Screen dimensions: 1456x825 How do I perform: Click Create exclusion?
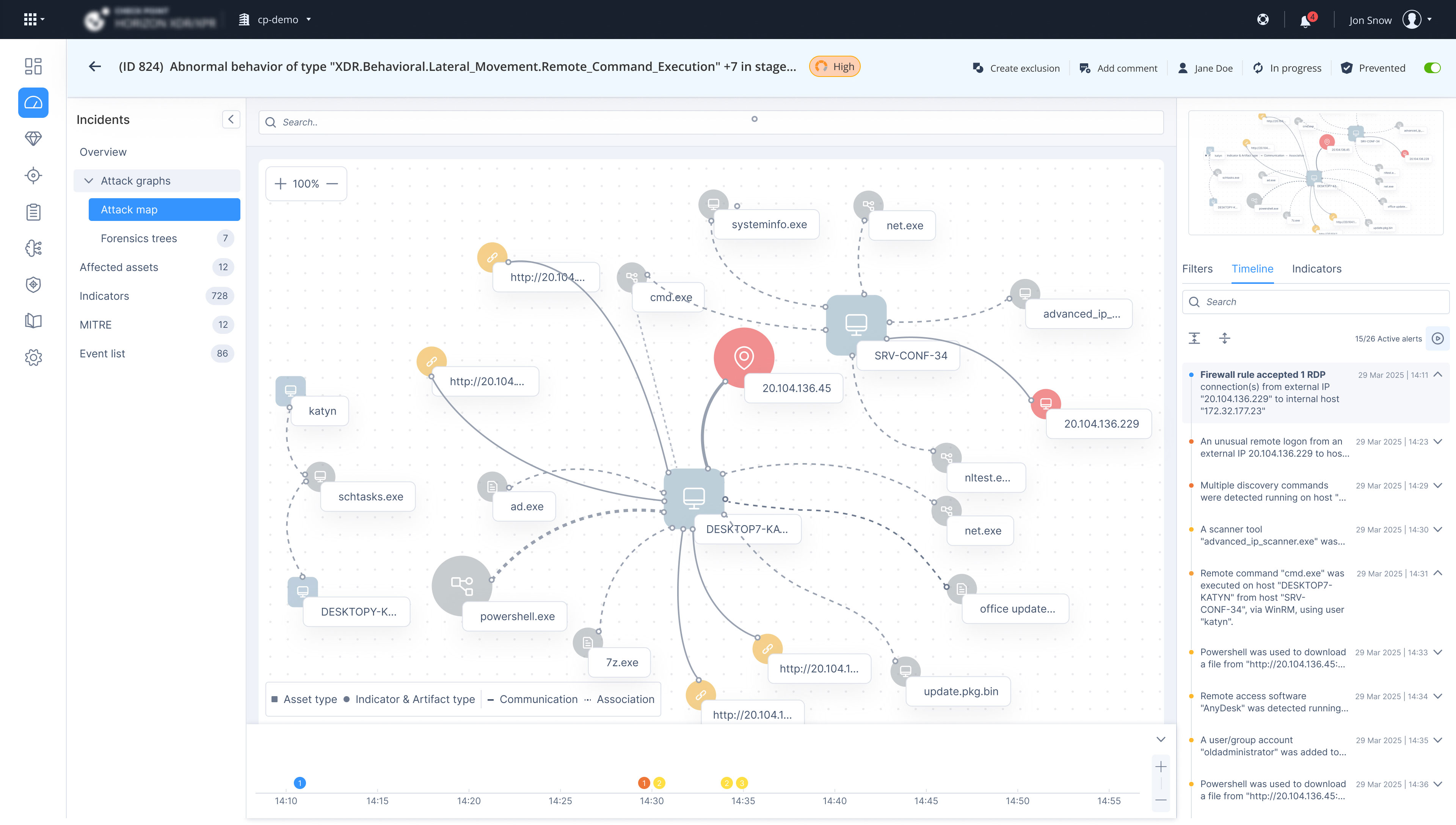click(1016, 68)
